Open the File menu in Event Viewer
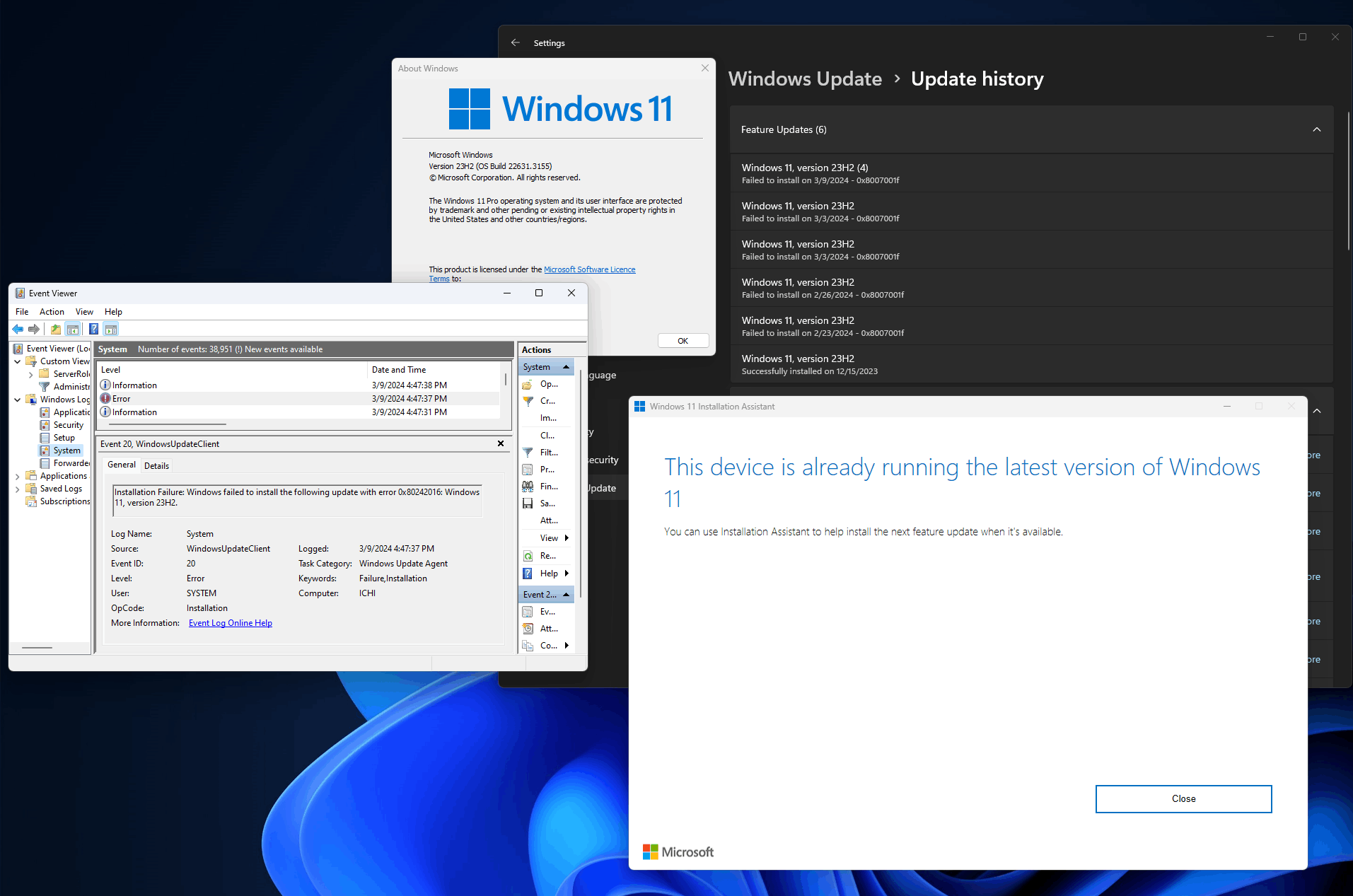The image size is (1353, 896). [x=22, y=312]
